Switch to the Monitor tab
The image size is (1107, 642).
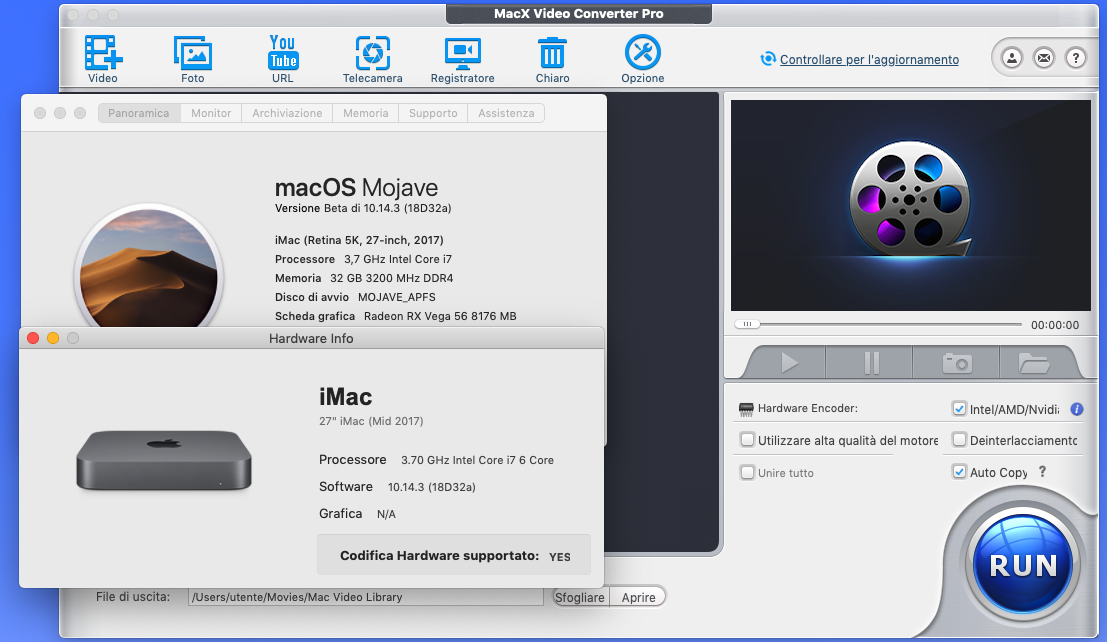pos(211,113)
